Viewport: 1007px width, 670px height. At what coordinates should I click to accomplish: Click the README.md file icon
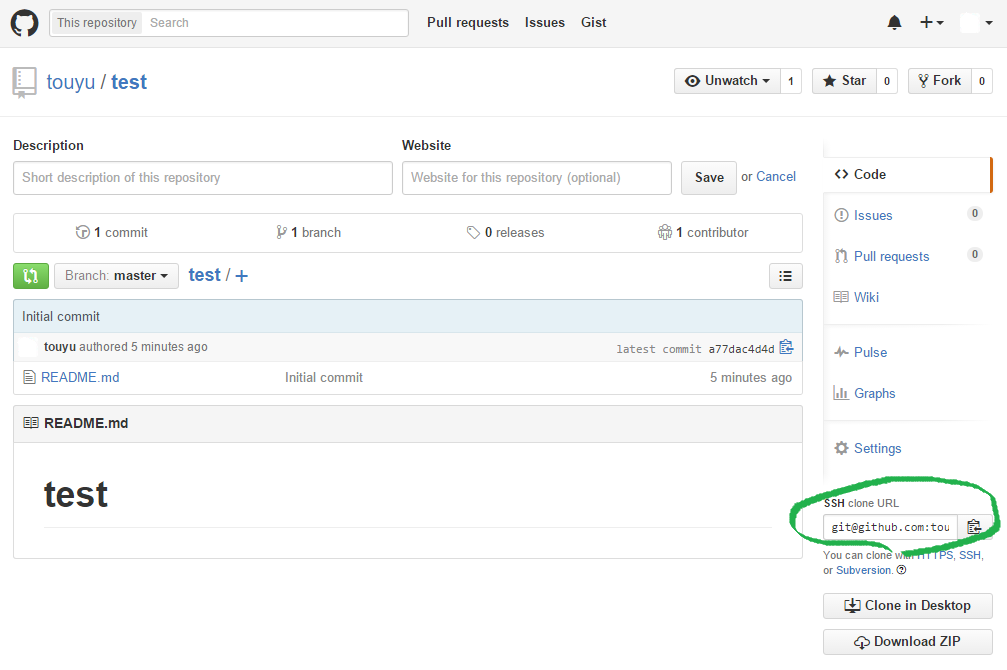pyautogui.click(x=29, y=377)
